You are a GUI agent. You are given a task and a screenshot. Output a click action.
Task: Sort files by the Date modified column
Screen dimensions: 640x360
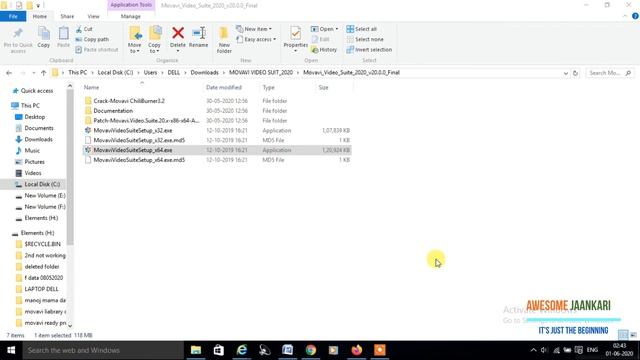pyautogui.click(x=224, y=87)
